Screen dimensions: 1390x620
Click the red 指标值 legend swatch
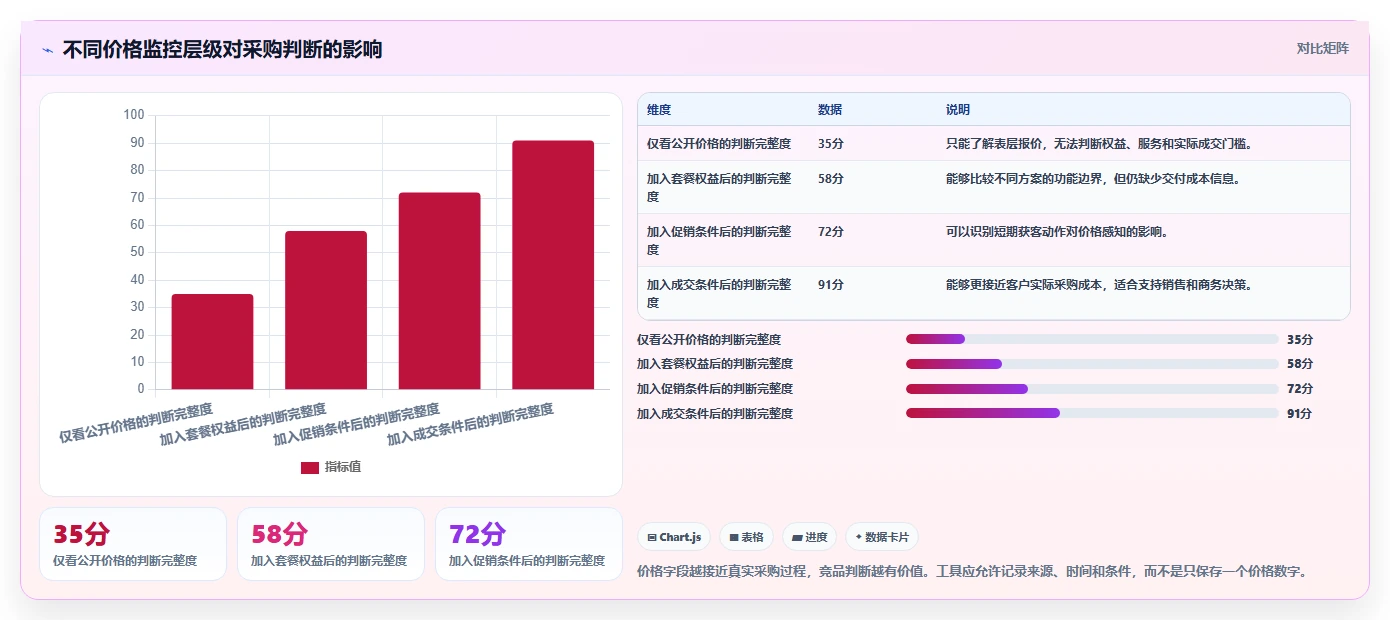[310, 467]
